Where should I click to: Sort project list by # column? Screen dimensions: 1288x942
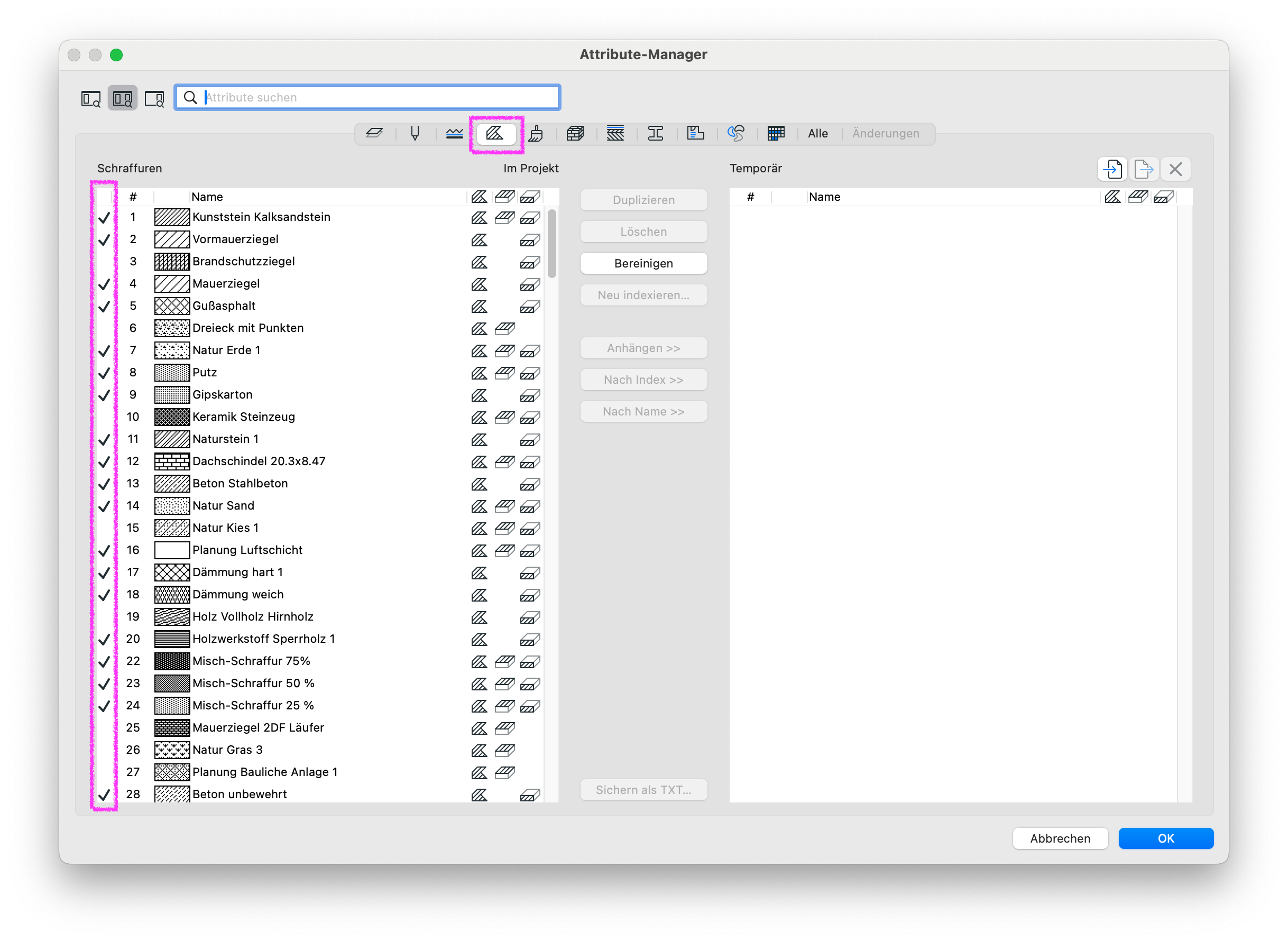[x=133, y=197]
